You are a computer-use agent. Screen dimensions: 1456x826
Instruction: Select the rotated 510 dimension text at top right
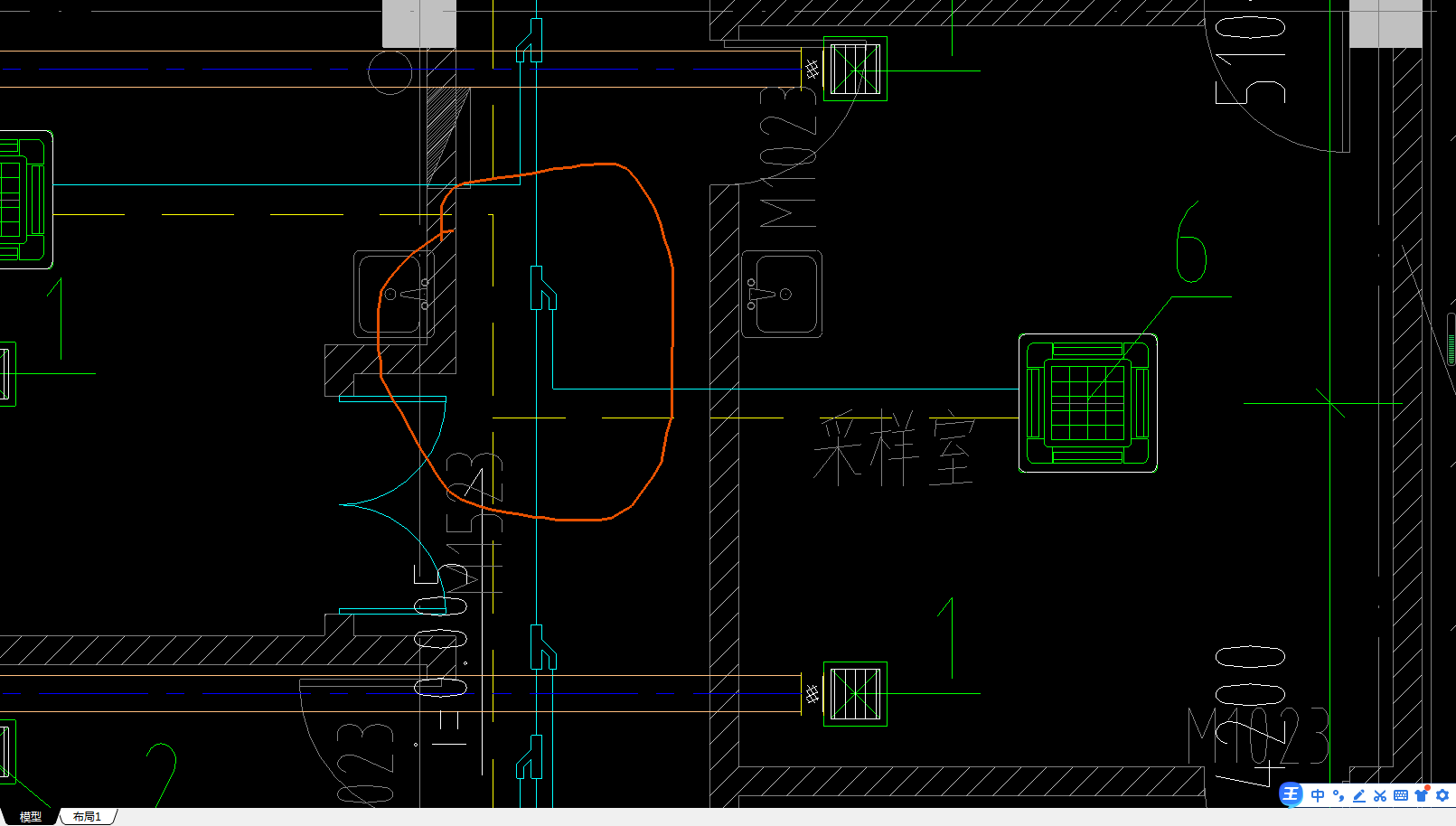tap(1250, 60)
